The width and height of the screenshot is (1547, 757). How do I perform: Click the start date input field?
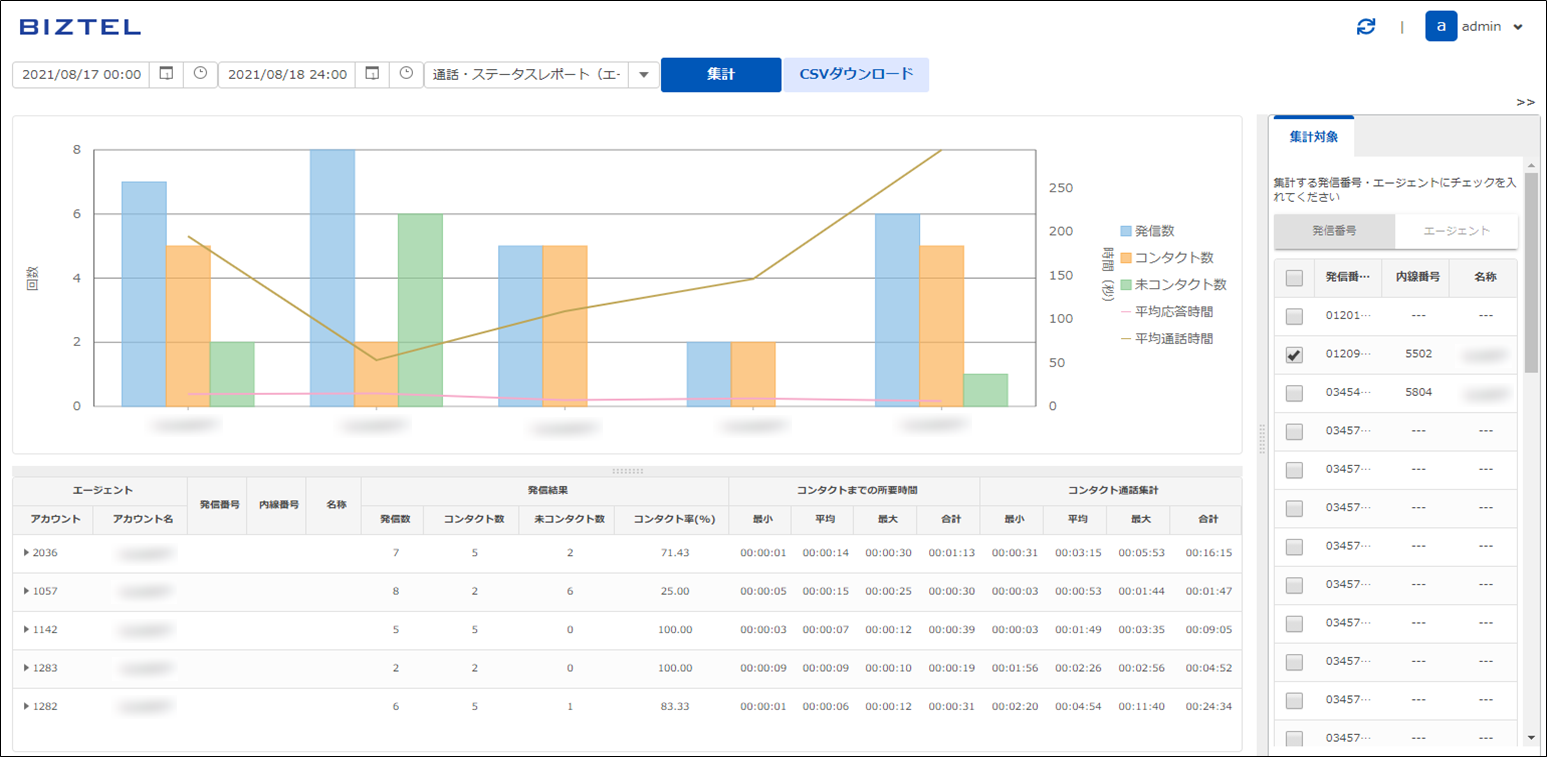(81, 74)
